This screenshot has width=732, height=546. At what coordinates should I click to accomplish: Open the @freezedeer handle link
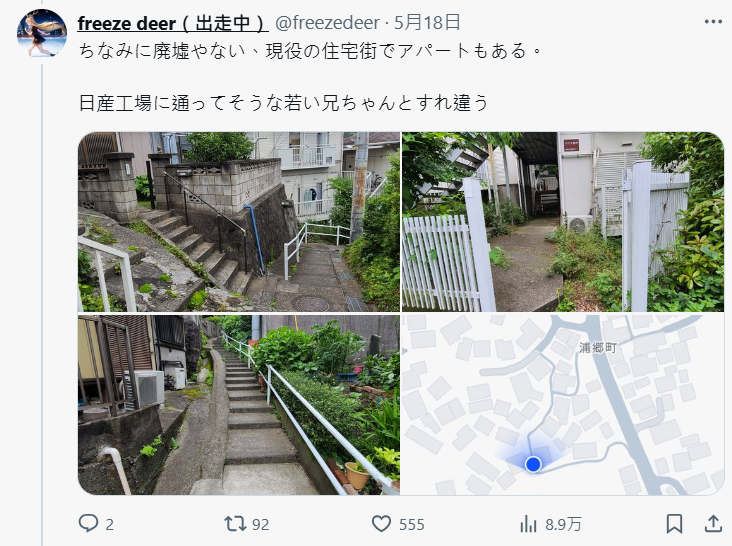[327, 23]
